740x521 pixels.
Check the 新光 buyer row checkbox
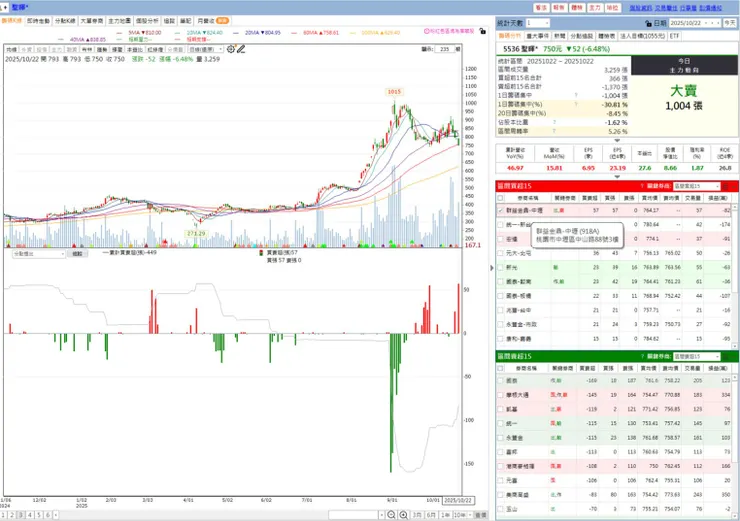point(500,268)
